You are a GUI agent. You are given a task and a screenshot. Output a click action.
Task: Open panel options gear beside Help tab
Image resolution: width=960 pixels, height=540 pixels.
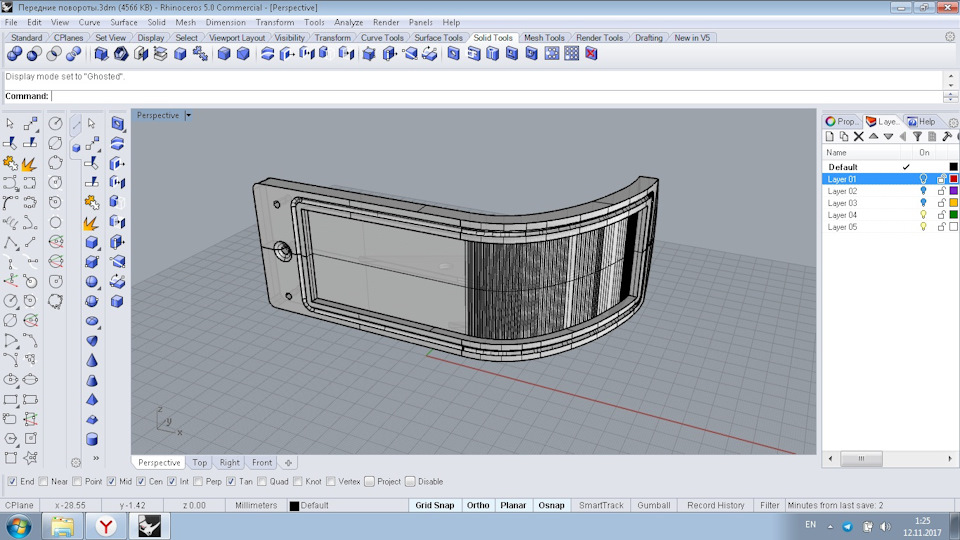[x=953, y=122]
